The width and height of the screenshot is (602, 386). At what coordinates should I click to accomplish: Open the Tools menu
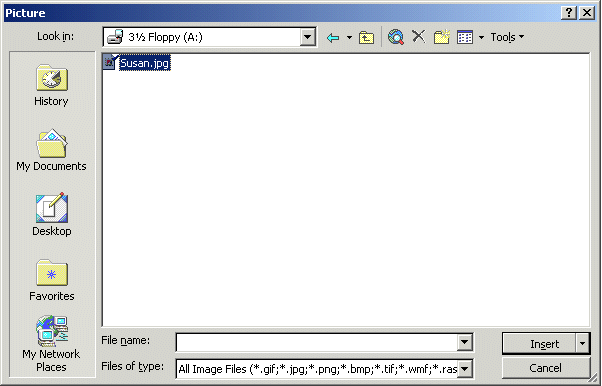click(507, 37)
